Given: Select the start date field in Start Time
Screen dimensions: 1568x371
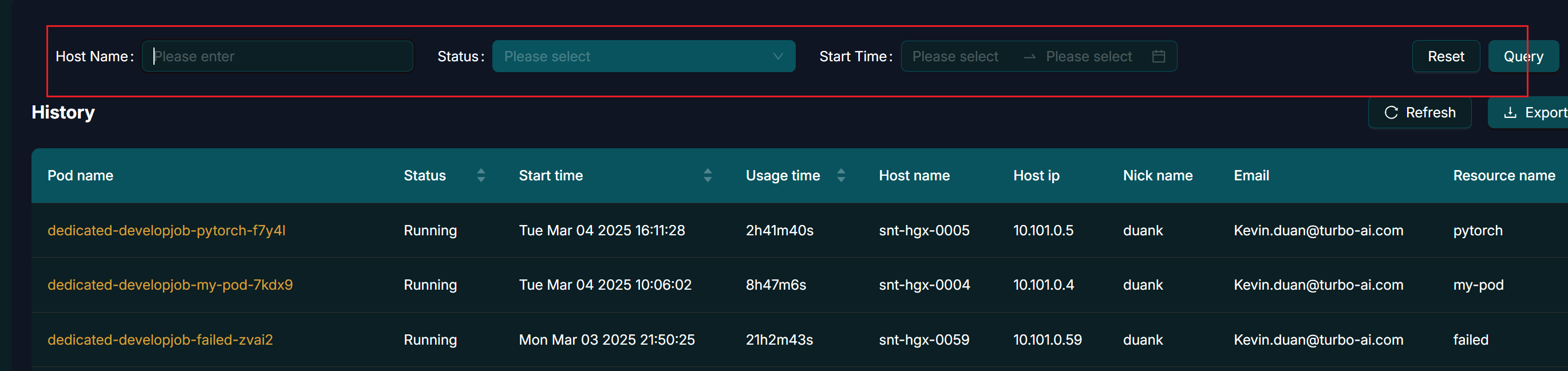Looking at the screenshot, I should coord(955,56).
